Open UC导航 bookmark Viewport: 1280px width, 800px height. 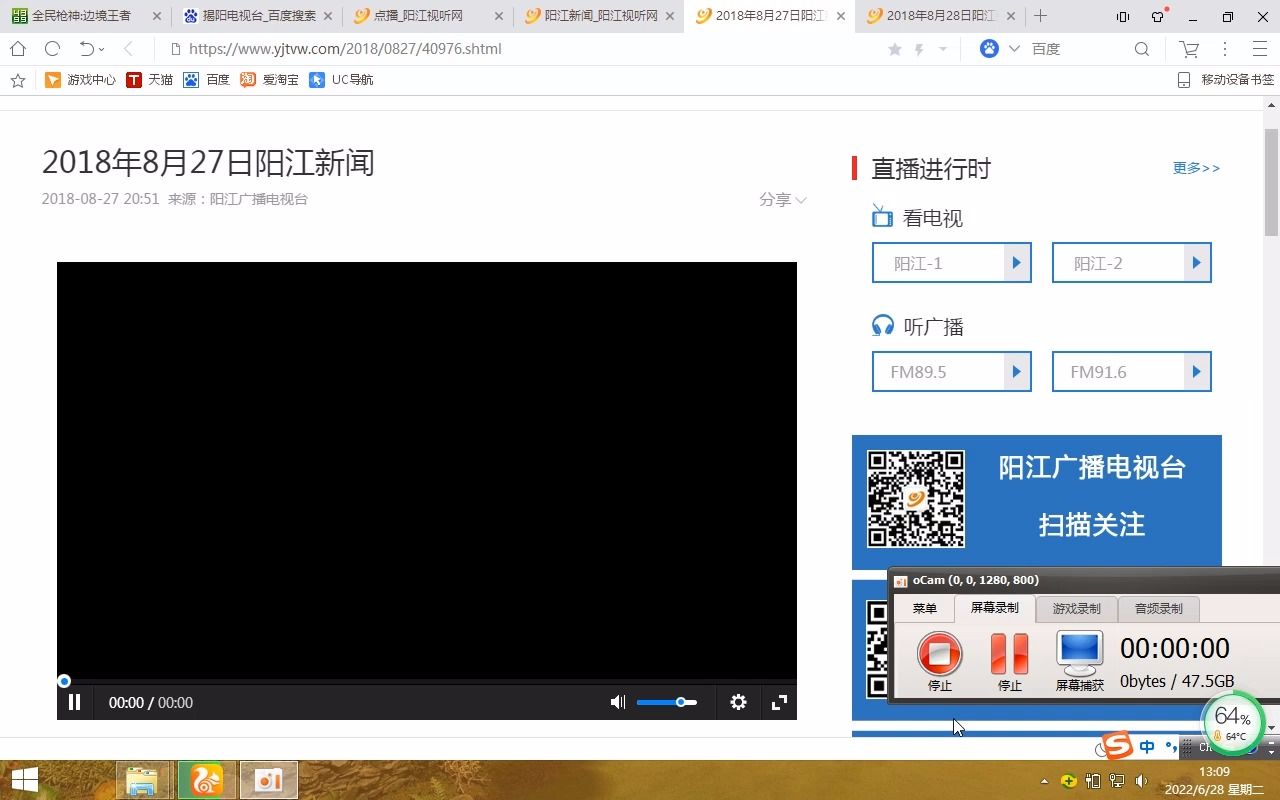click(x=341, y=80)
